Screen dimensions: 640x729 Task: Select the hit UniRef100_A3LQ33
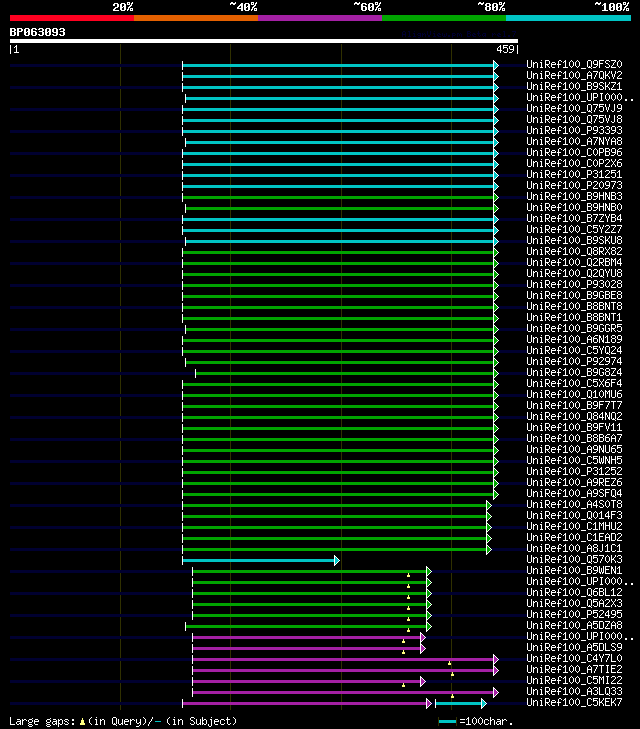[x=574, y=692]
